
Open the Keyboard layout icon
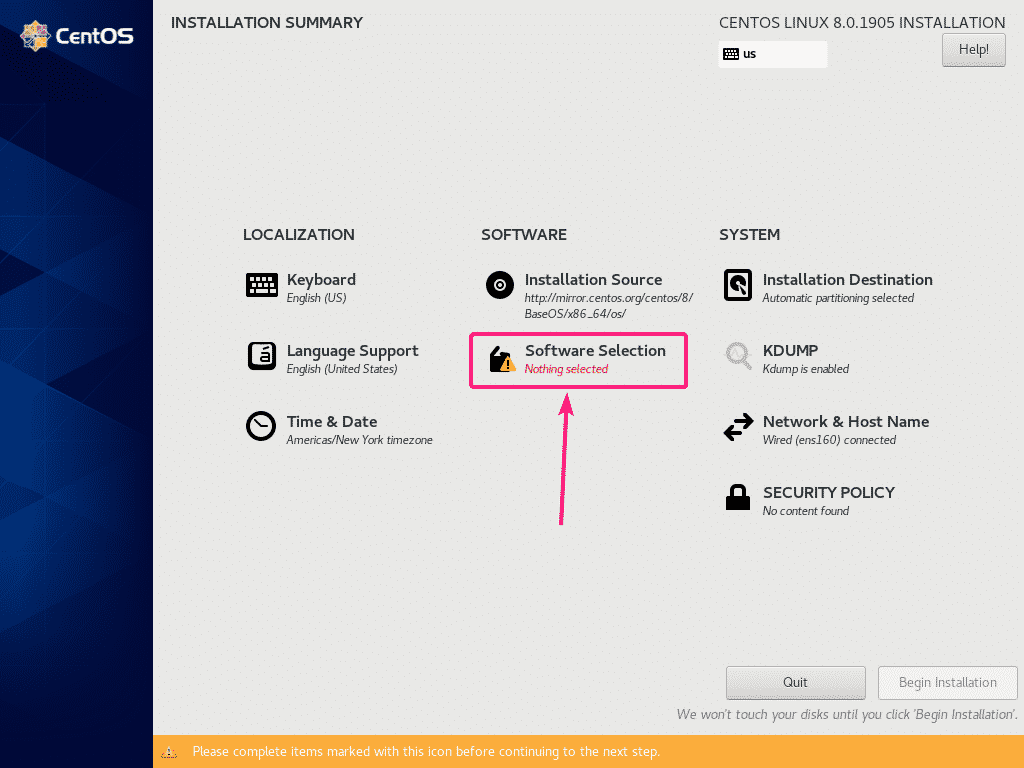click(x=262, y=285)
